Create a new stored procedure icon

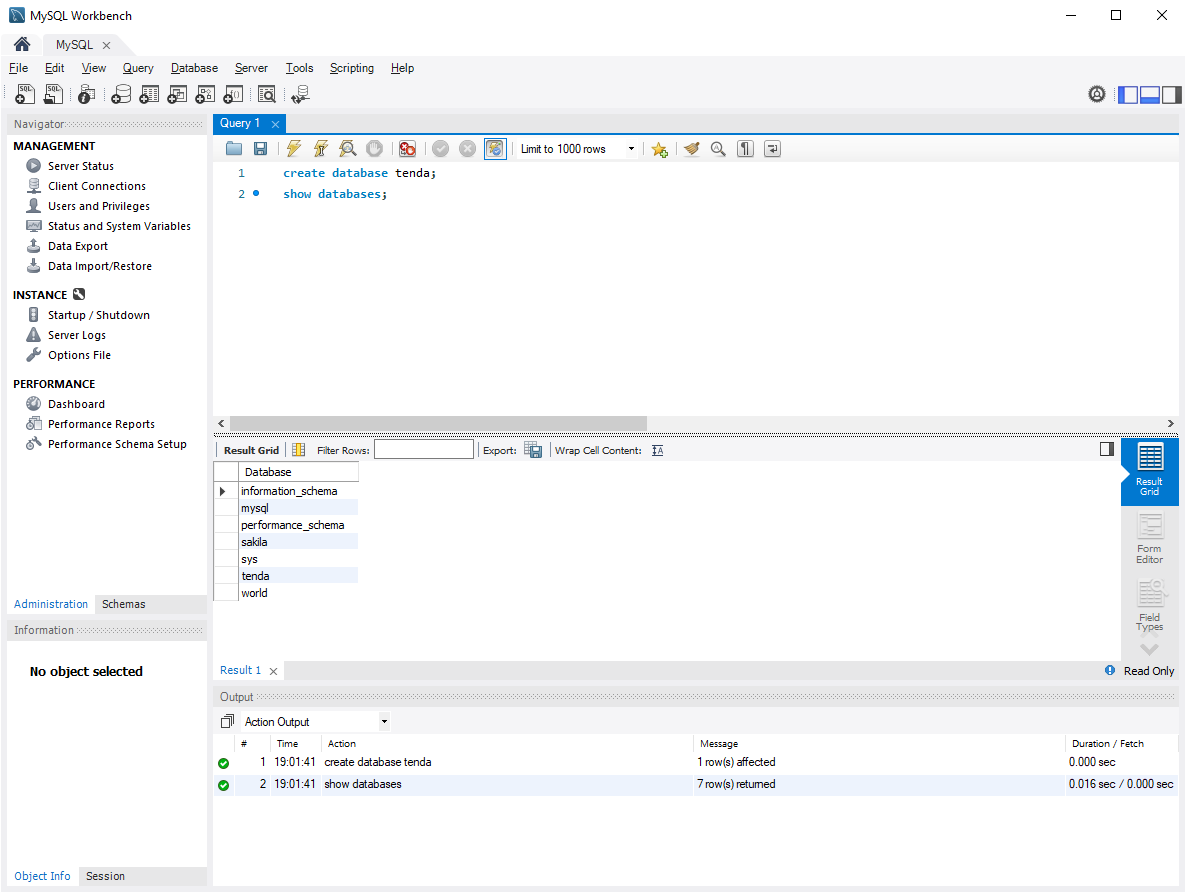(x=205, y=95)
